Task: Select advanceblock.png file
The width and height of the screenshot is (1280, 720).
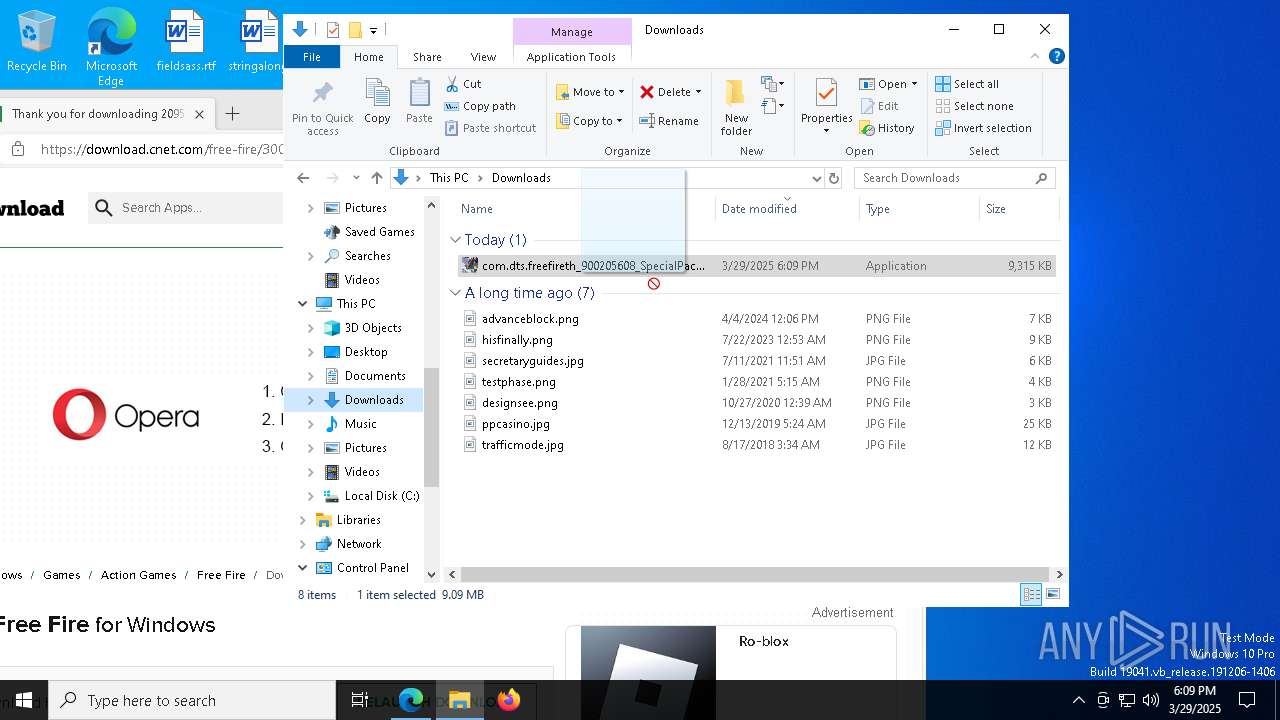Action: [530, 319]
